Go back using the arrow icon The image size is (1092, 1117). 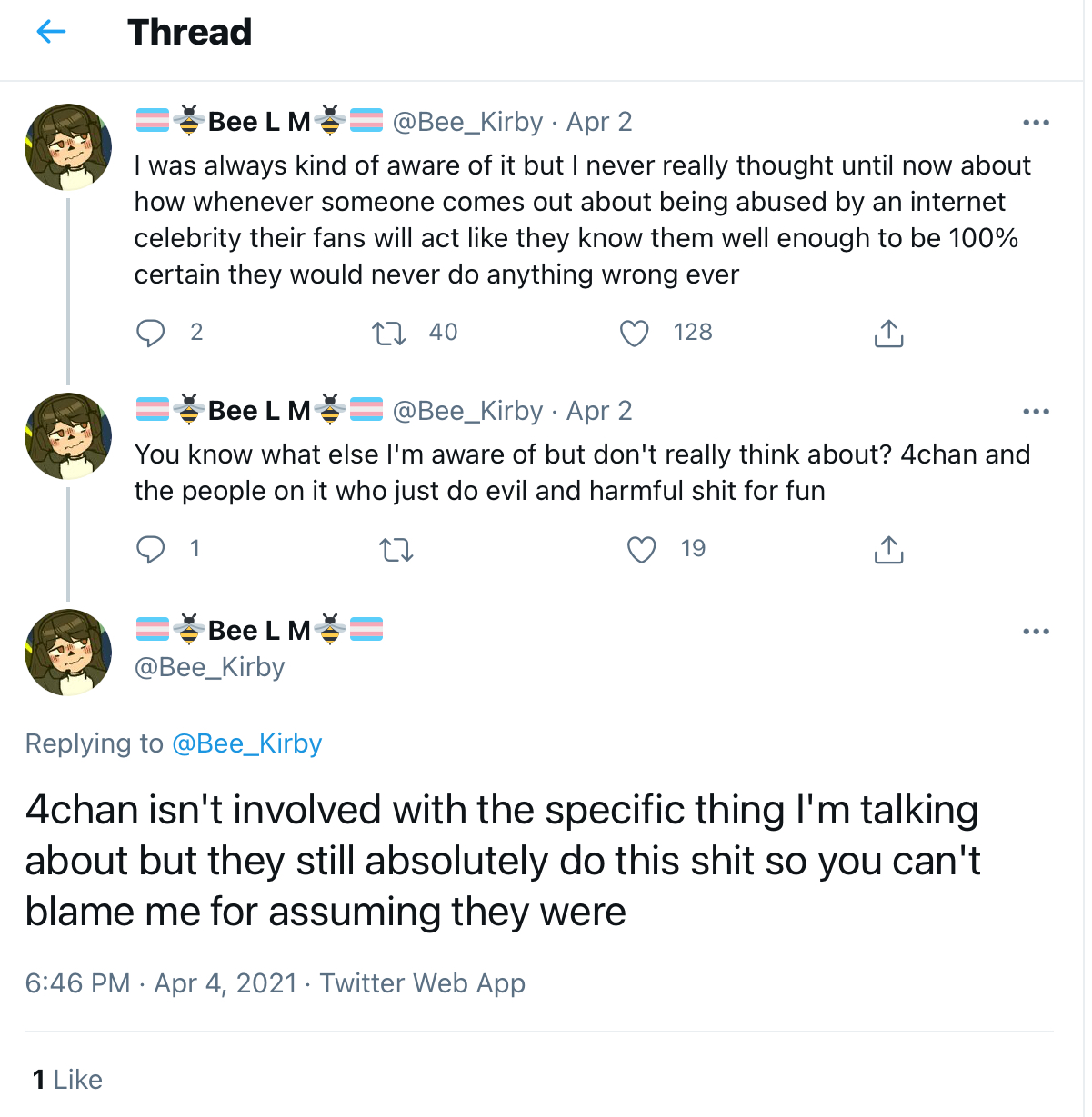coord(51,32)
